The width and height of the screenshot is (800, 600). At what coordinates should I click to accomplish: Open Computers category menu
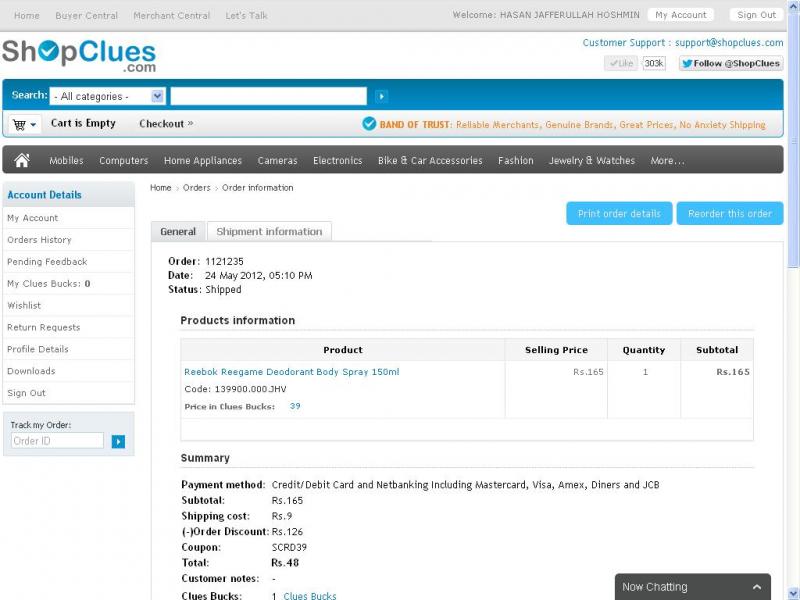(x=123, y=160)
